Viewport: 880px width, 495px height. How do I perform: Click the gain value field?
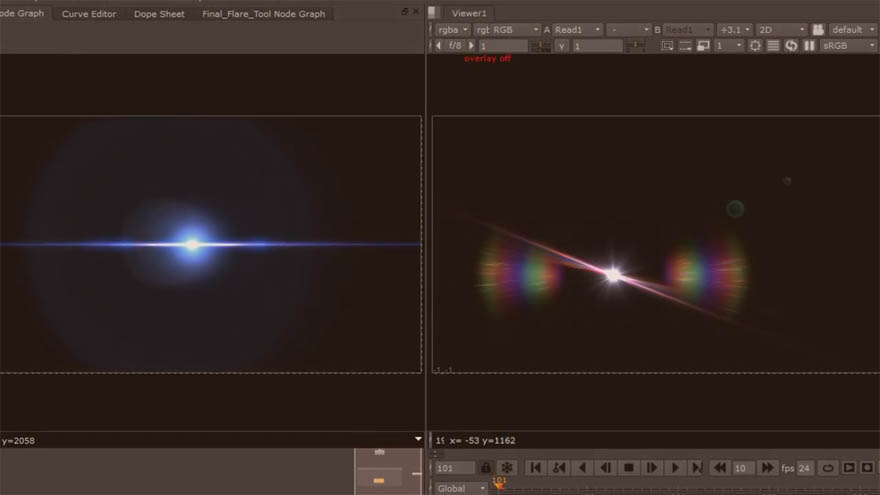(x=503, y=46)
